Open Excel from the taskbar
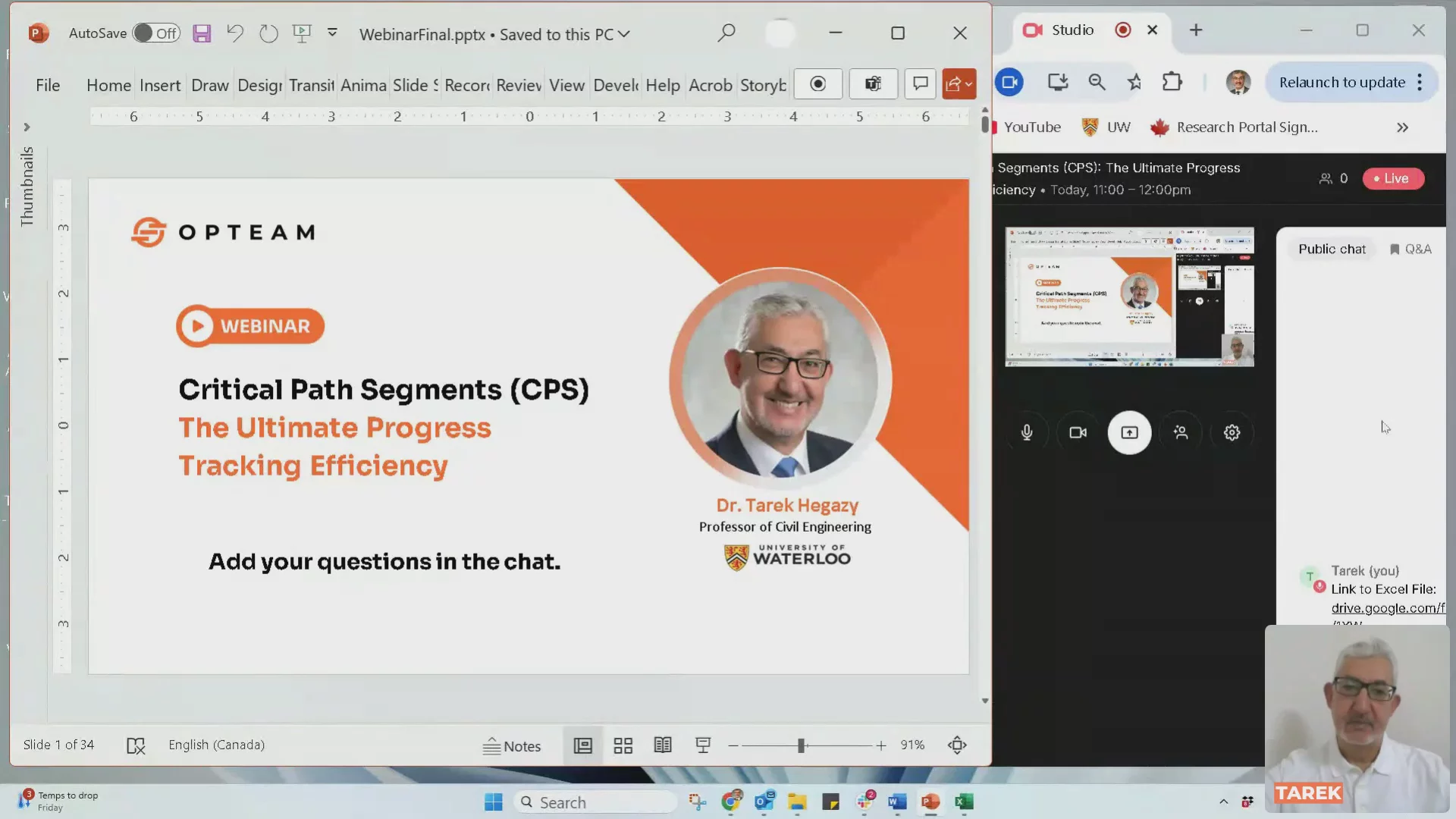Screen dimensions: 1456x819 tap(964, 802)
